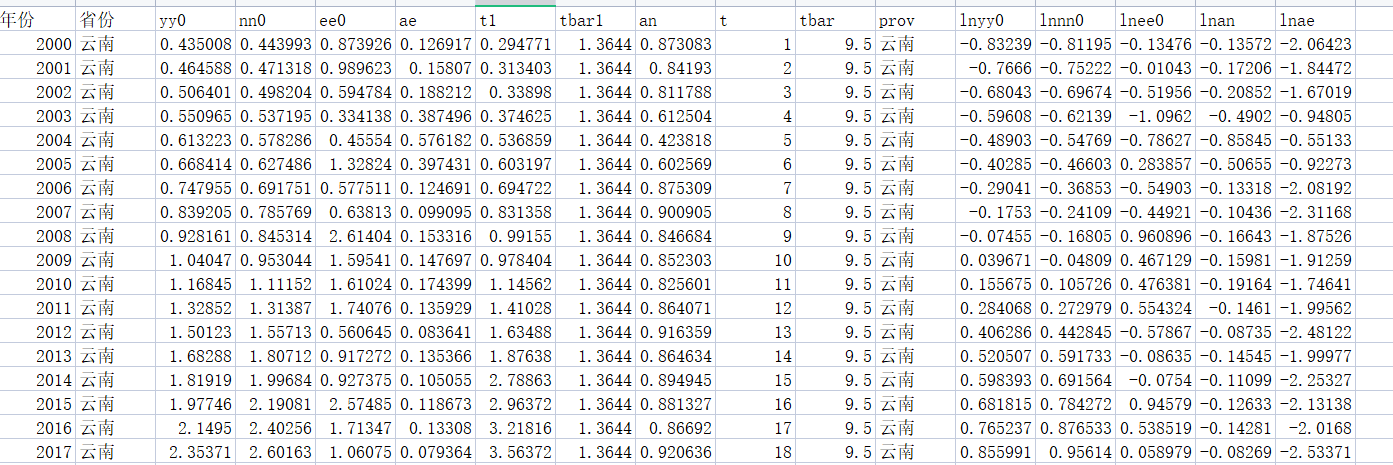Click nn0 value 1.11152
The width and height of the screenshot is (1393, 465).
(276, 284)
